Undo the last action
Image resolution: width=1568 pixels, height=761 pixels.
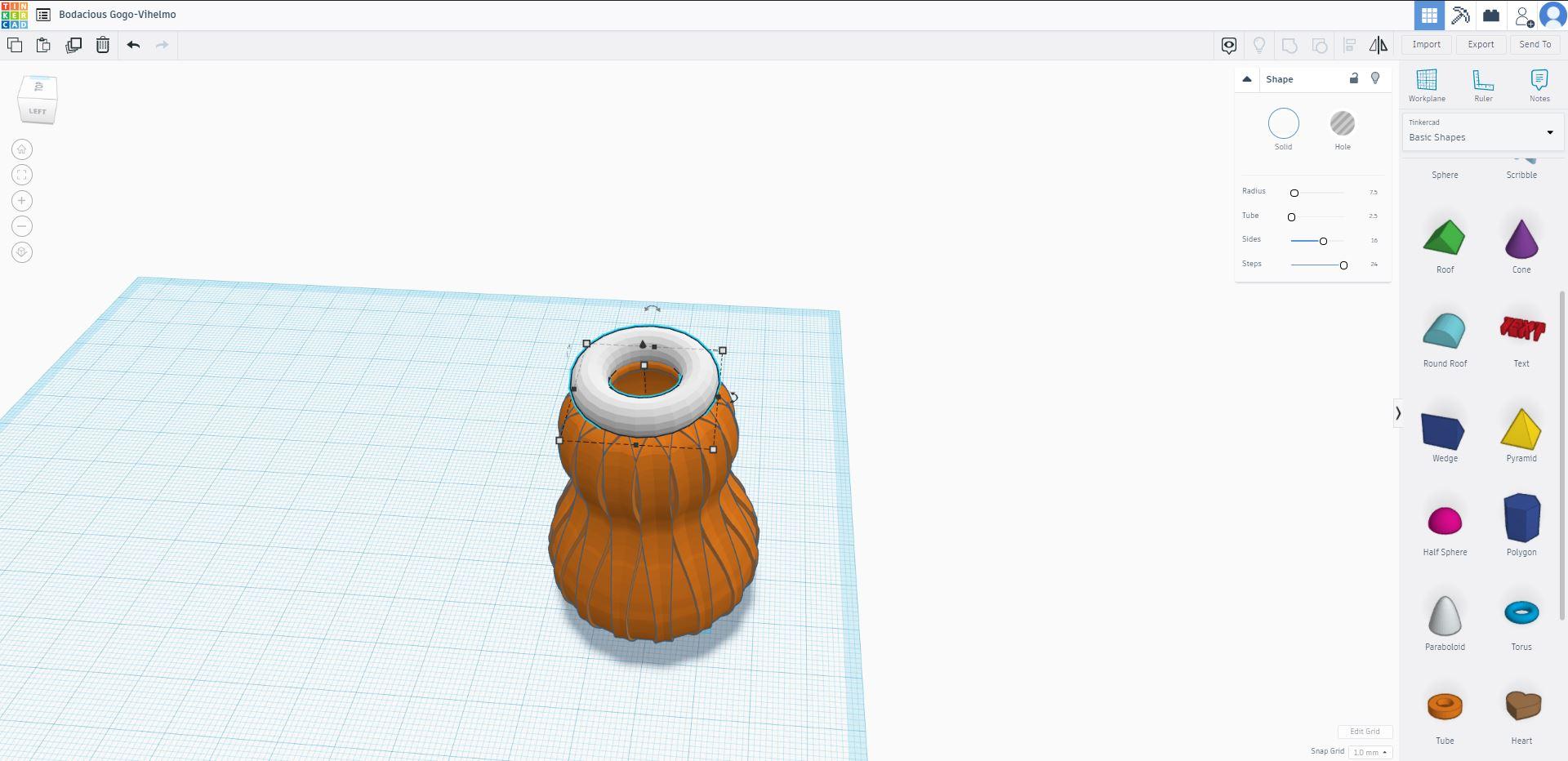click(134, 45)
